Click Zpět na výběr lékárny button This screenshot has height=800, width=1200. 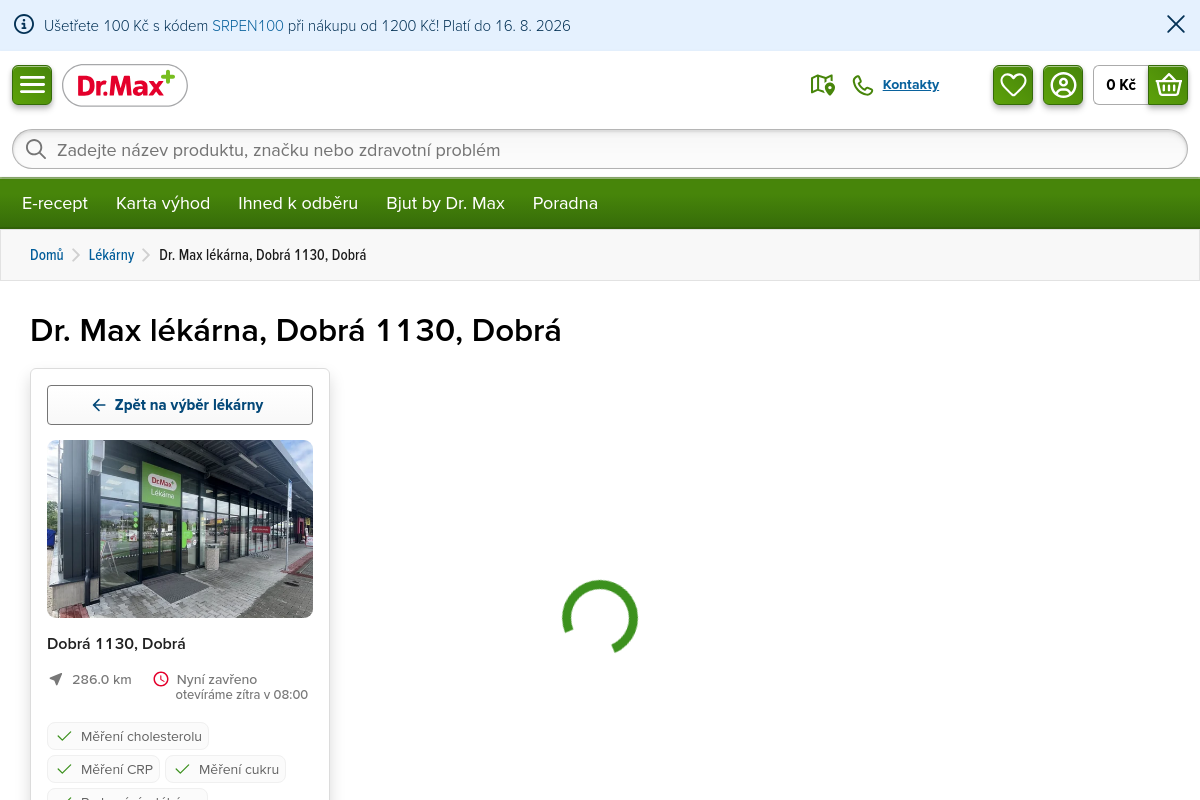180,405
